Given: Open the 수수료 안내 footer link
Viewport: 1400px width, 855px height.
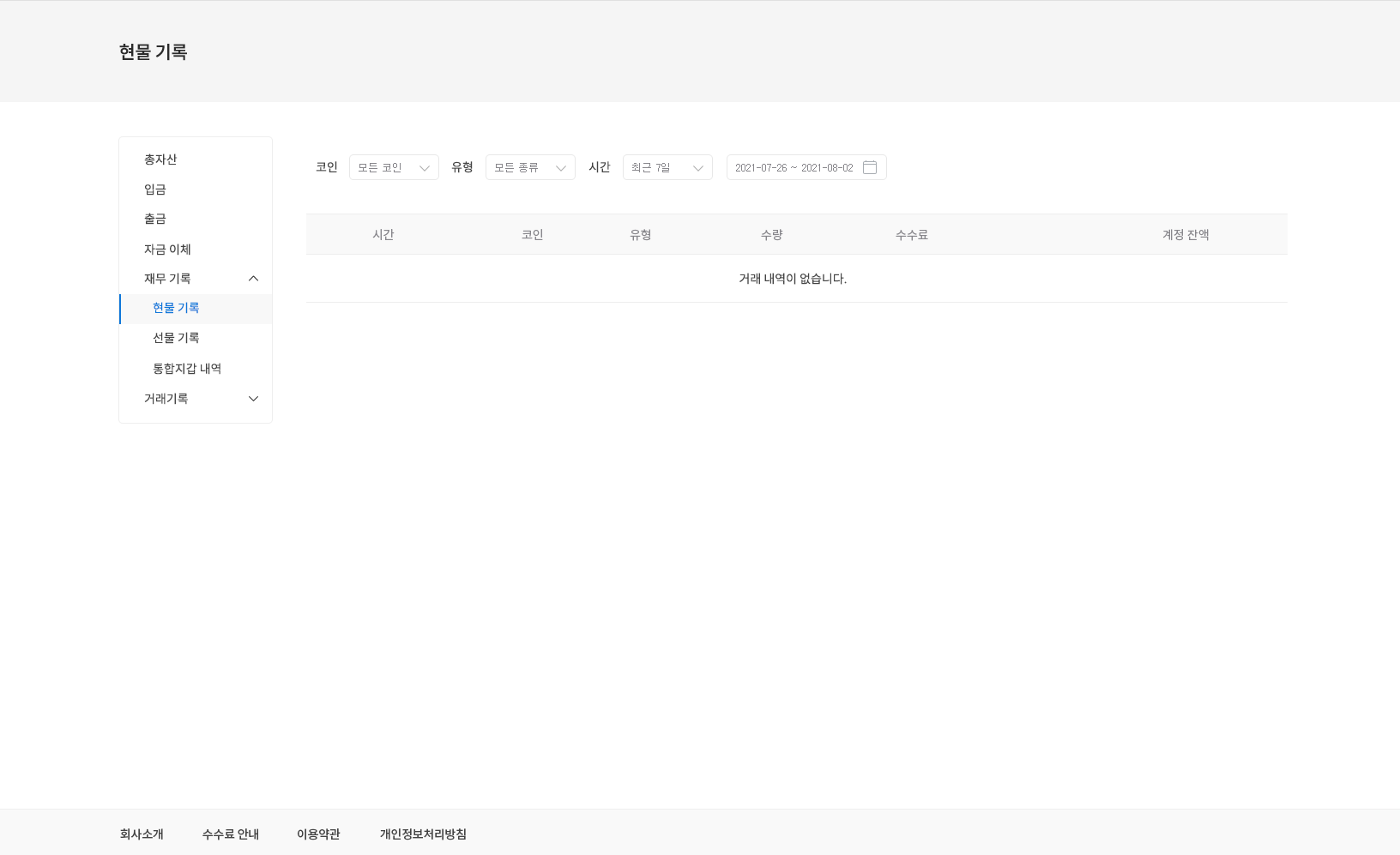Looking at the screenshot, I should (x=230, y=833).
